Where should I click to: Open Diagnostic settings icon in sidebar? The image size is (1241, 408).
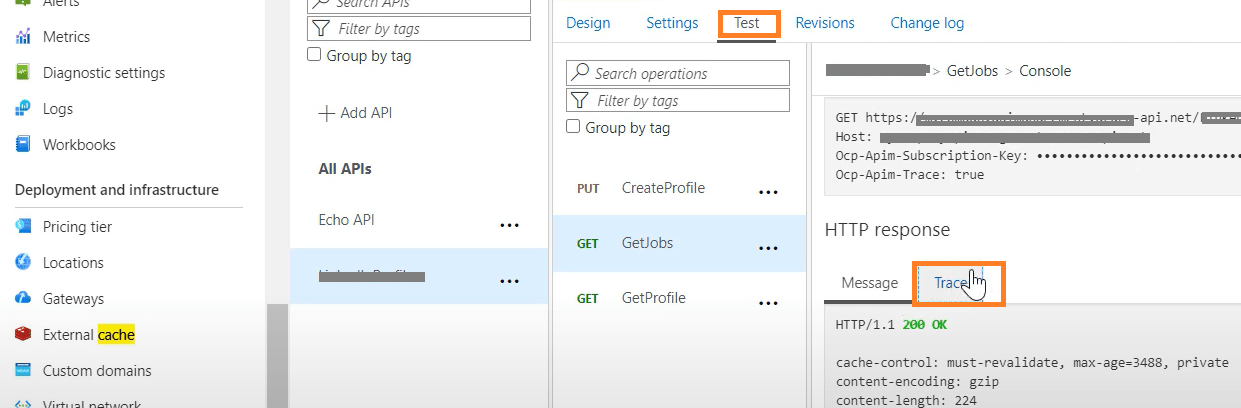click(23, 73)
